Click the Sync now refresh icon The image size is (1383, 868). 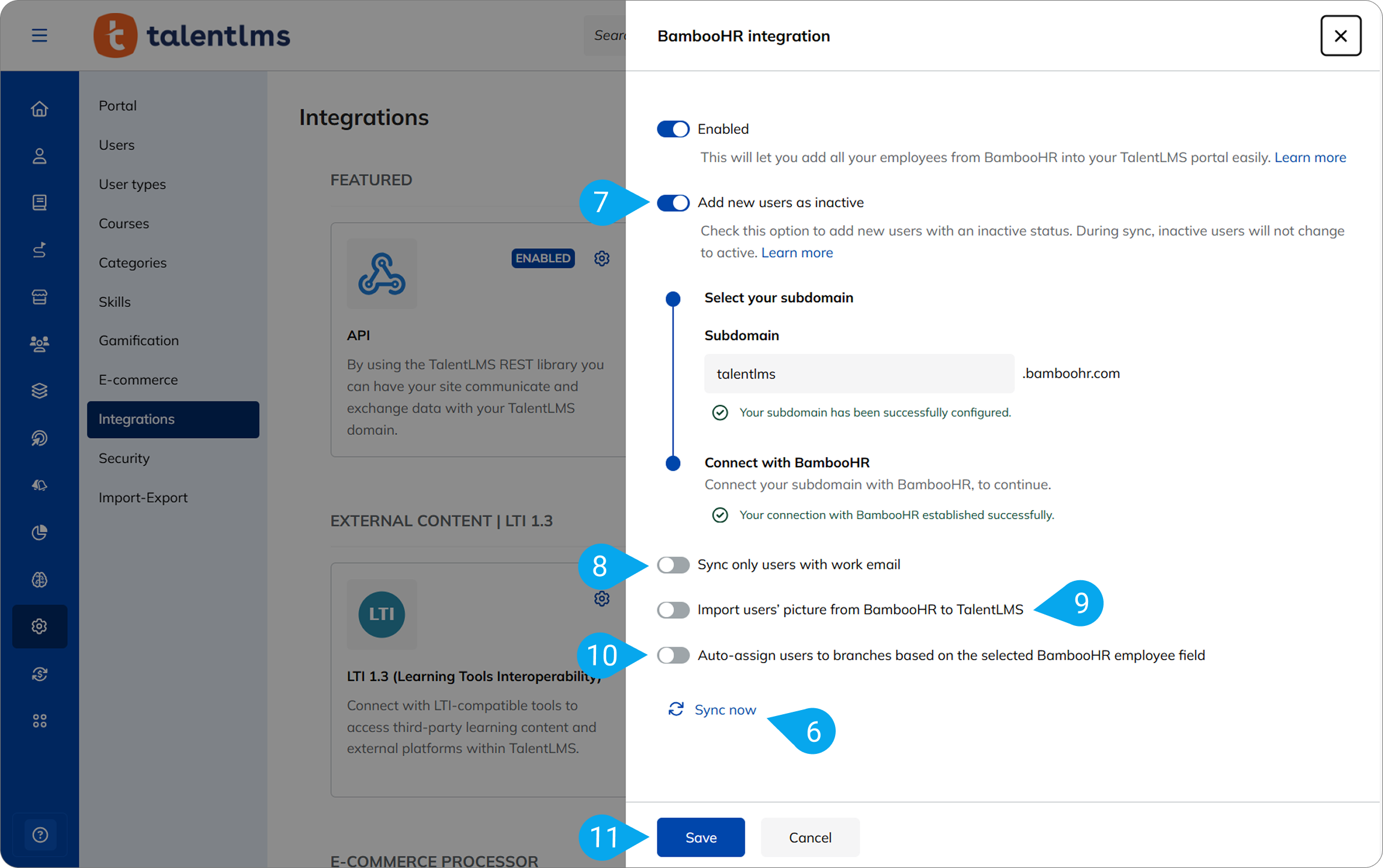[x=676, y=709]
